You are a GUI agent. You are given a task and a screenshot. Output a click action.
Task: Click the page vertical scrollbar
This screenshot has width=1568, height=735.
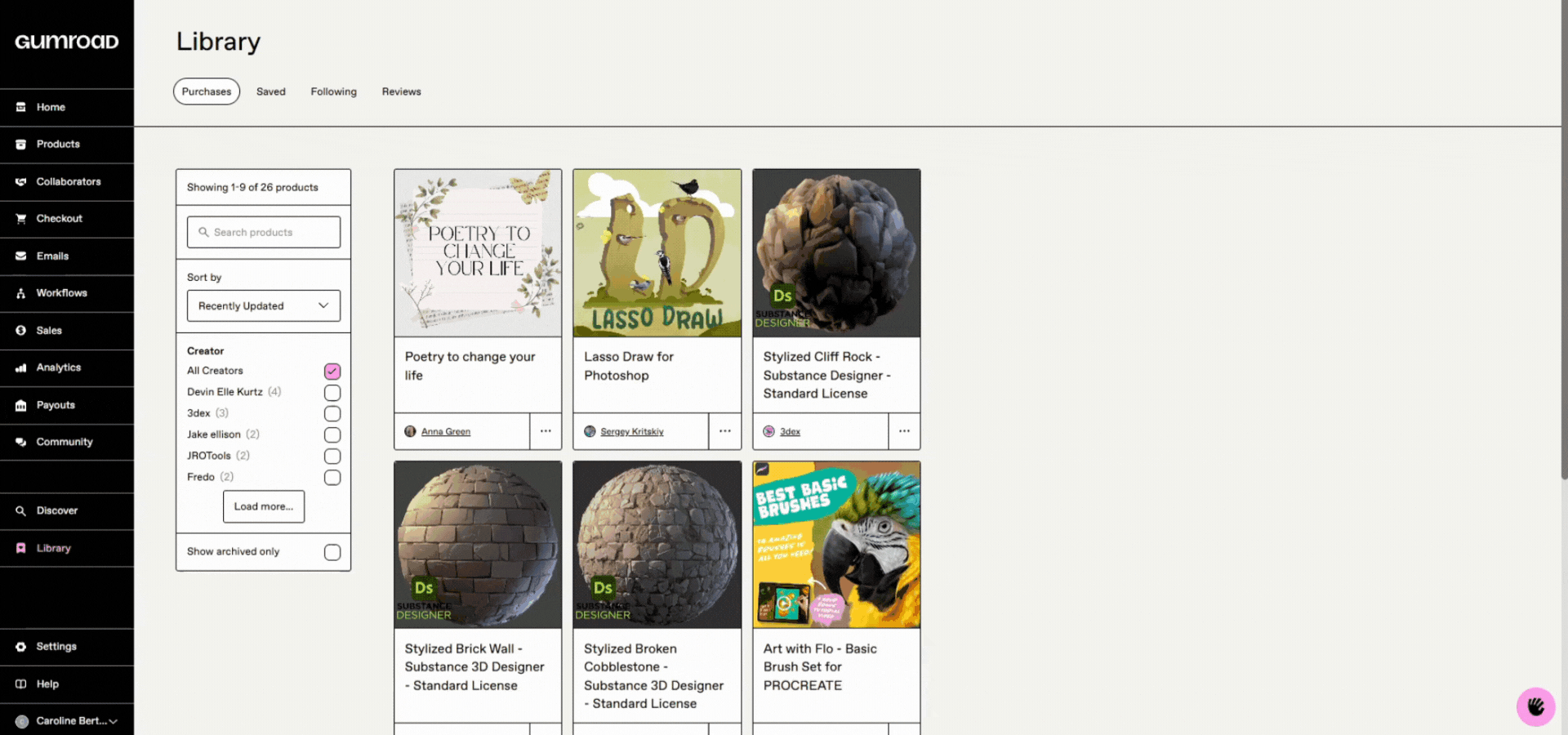pos(1564,245)
